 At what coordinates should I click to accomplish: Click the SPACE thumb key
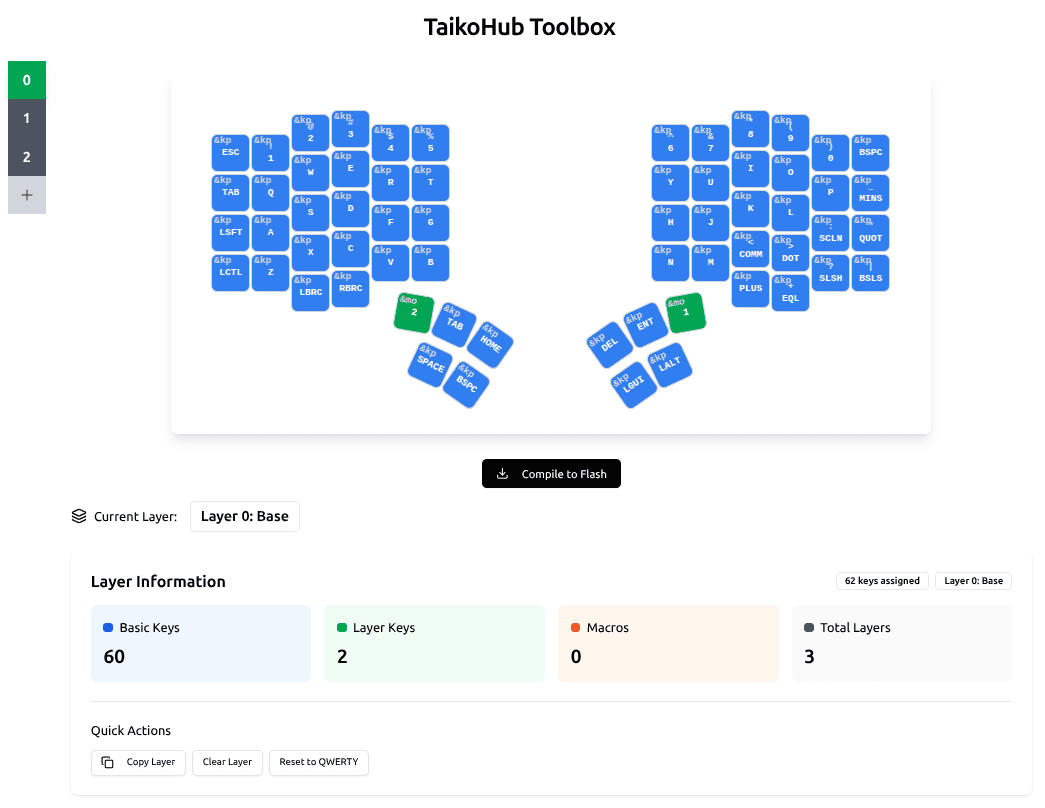pyautogui.click(x=431, y=365)
